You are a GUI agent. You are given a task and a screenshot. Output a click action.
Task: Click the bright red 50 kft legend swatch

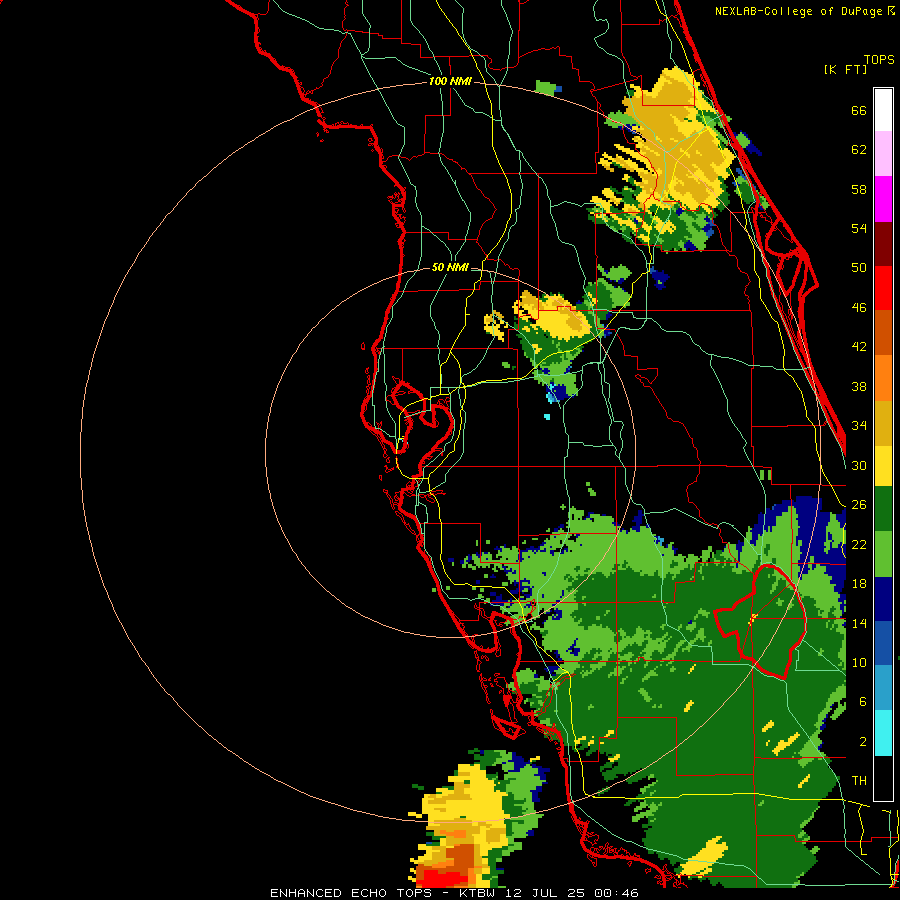point(883,288)
